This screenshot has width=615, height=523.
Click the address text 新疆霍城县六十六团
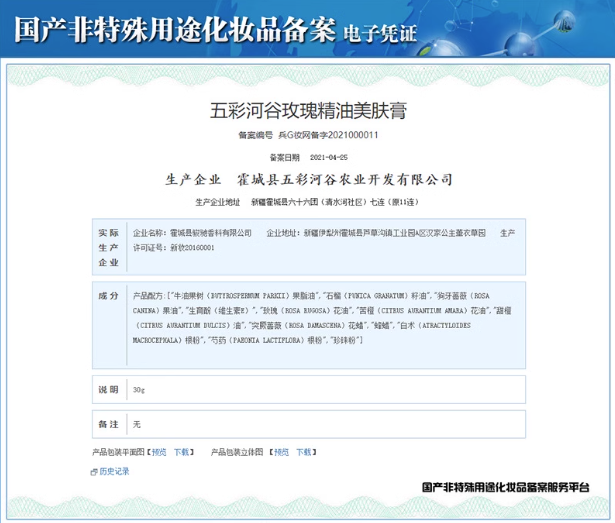(284, 202)
